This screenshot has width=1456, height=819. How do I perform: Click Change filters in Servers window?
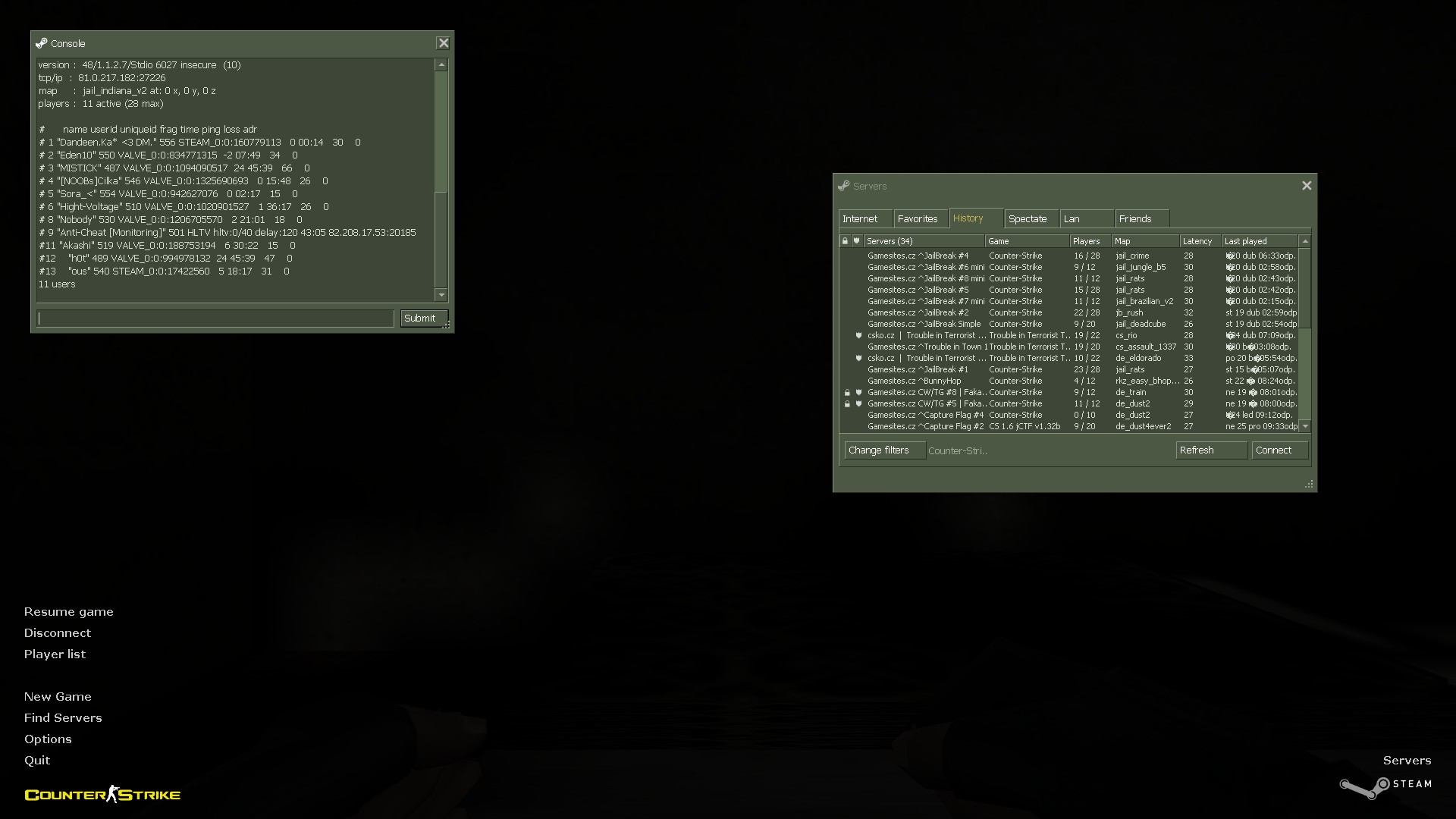click(x=885, y=450)
